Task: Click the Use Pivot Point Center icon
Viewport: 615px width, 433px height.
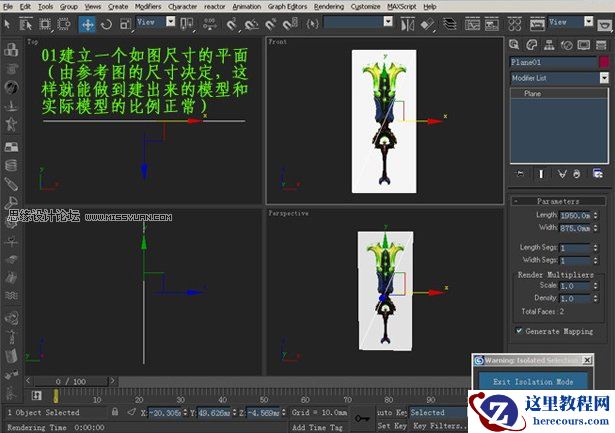Action: point(187,24)
